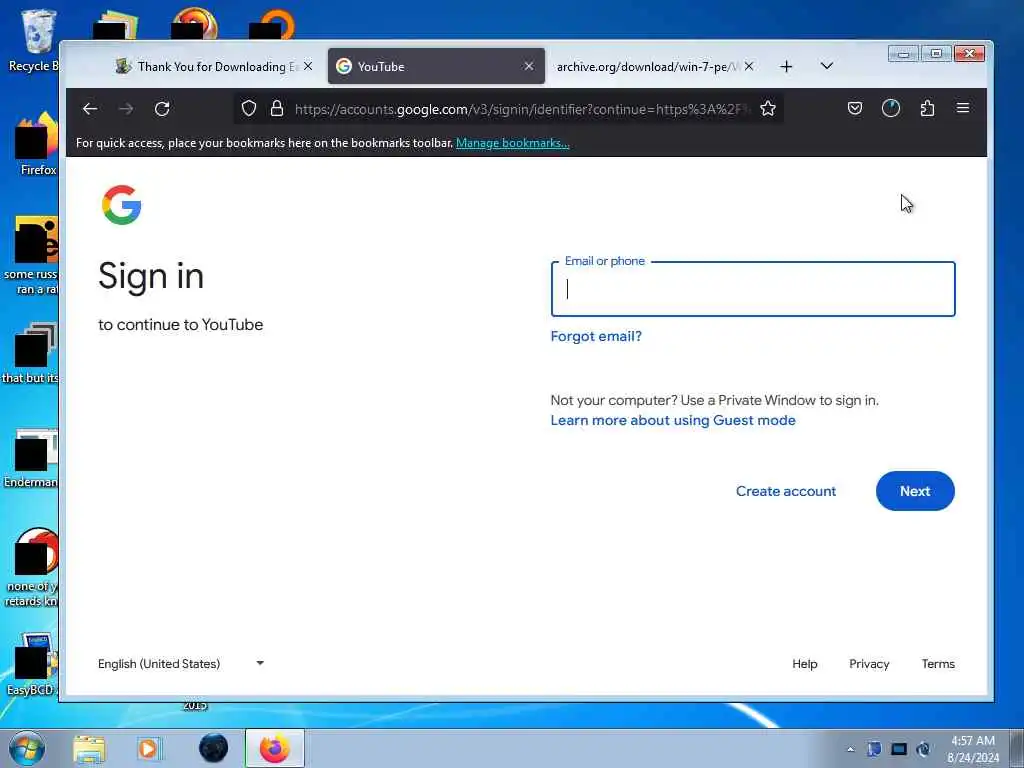The height and width of the screenshot is (768, 1024).
Task: Click the volume tray icon
Action: pyautogui.click(x=923, y=749)
